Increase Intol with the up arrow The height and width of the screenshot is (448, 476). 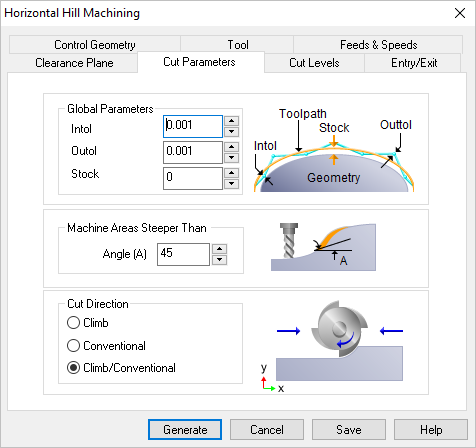(x=231, y=121)
